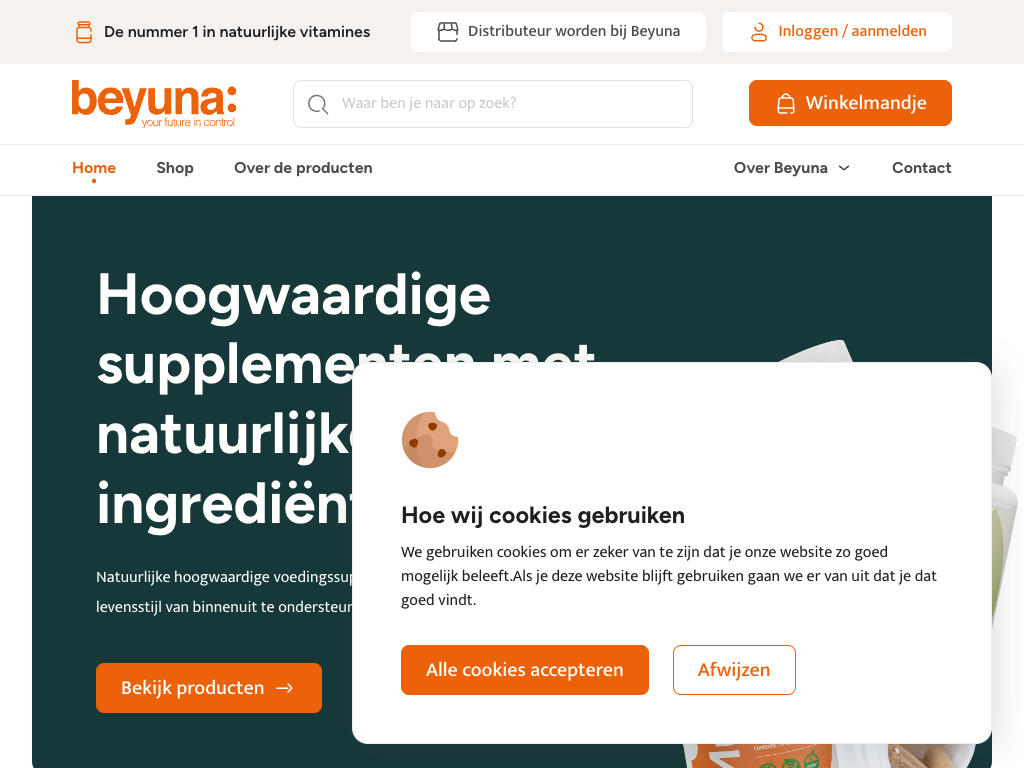The image size is (1024, 768).
Task: Open the Winkelmandje shopping cart
Action: point(850,103)
